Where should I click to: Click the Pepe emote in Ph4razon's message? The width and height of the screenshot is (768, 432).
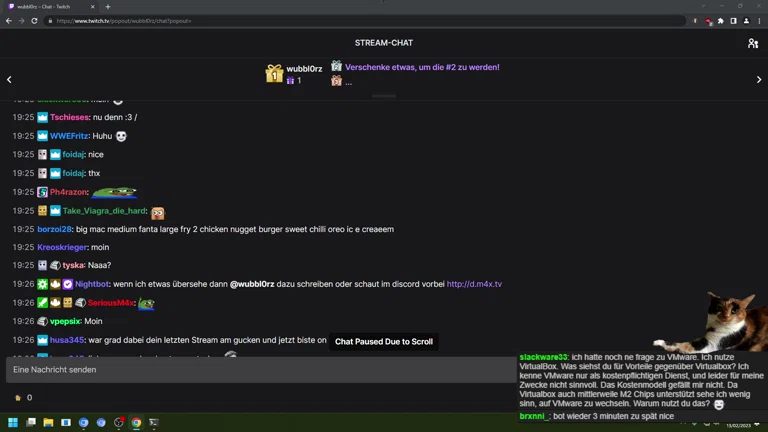point(114,192)
